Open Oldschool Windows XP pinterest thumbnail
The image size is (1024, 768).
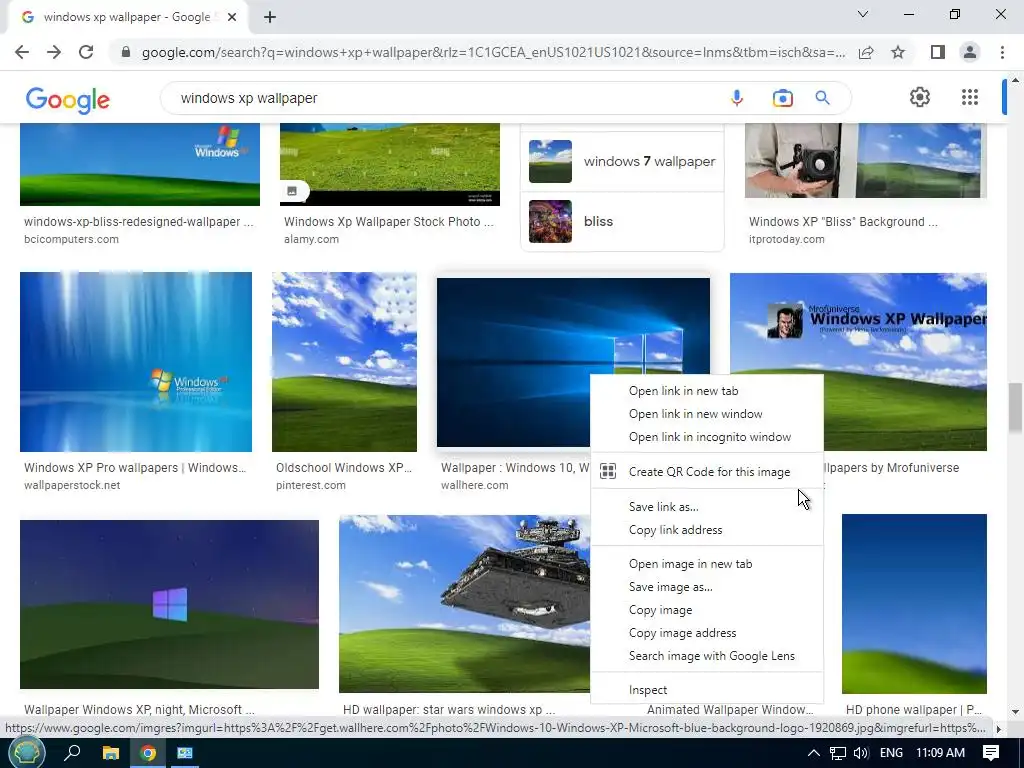coord(344,362)
